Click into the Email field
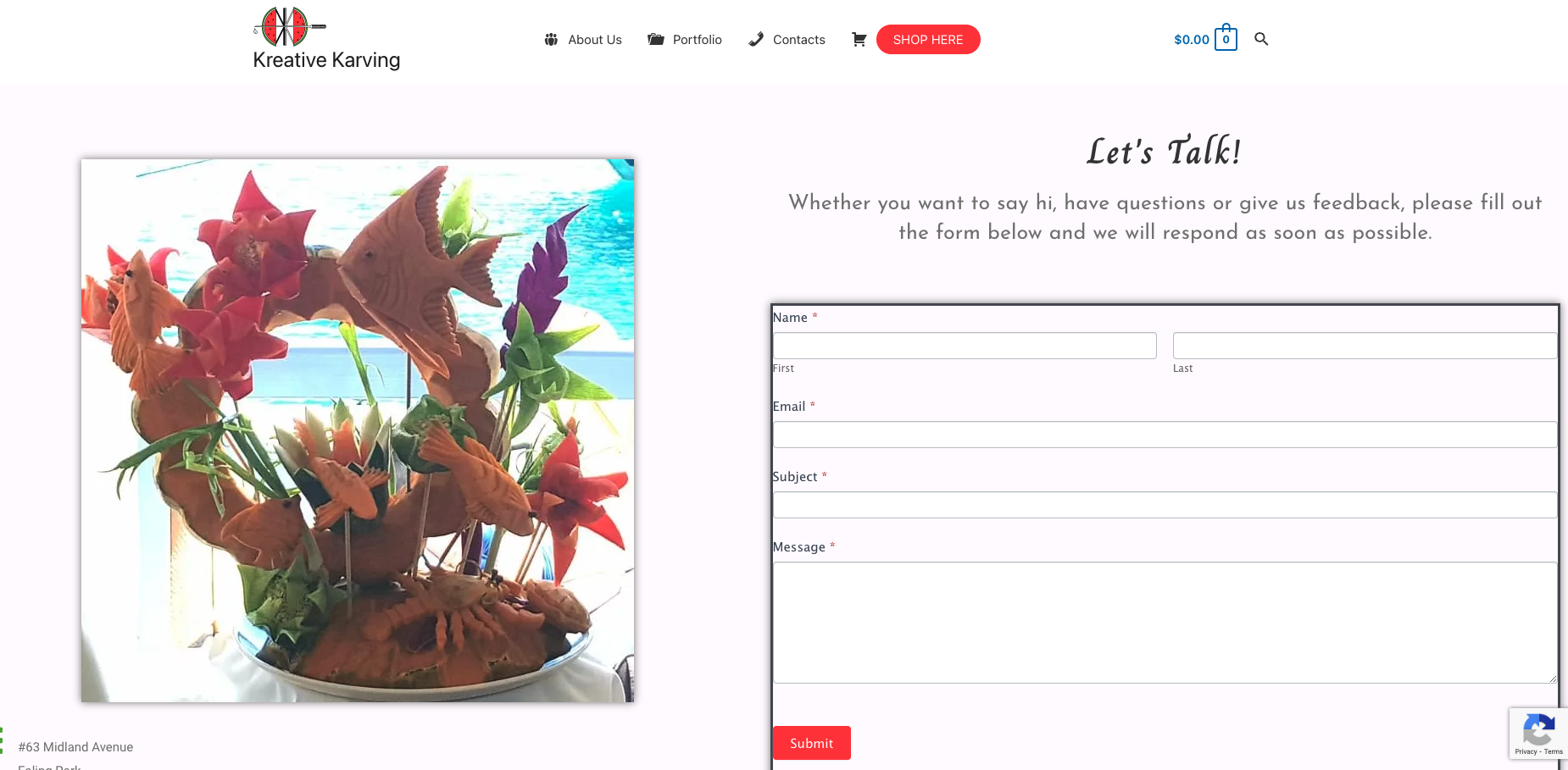This screenshot has height=770, width=1568. (x=1165, y=435)
